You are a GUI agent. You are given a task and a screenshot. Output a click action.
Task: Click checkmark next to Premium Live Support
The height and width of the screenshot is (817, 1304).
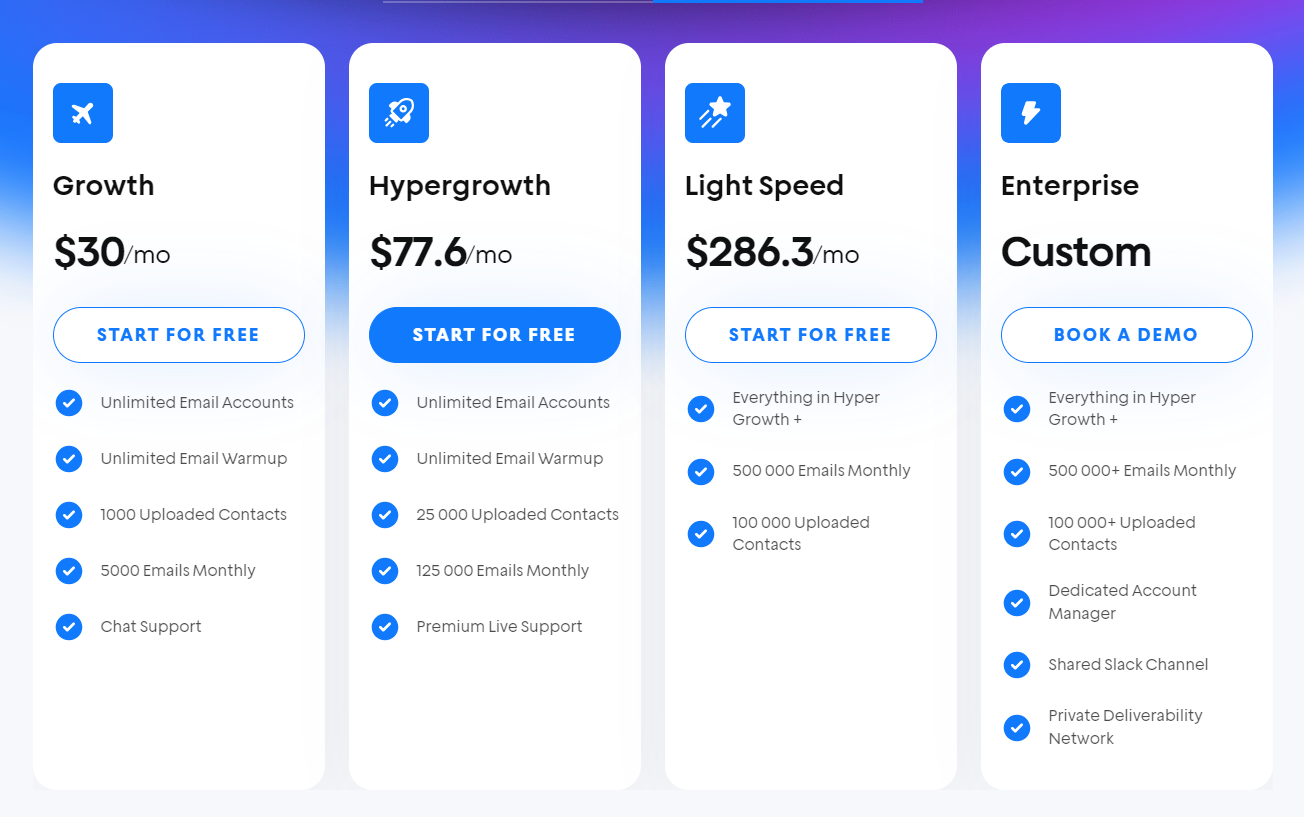(x=385, y=627)
